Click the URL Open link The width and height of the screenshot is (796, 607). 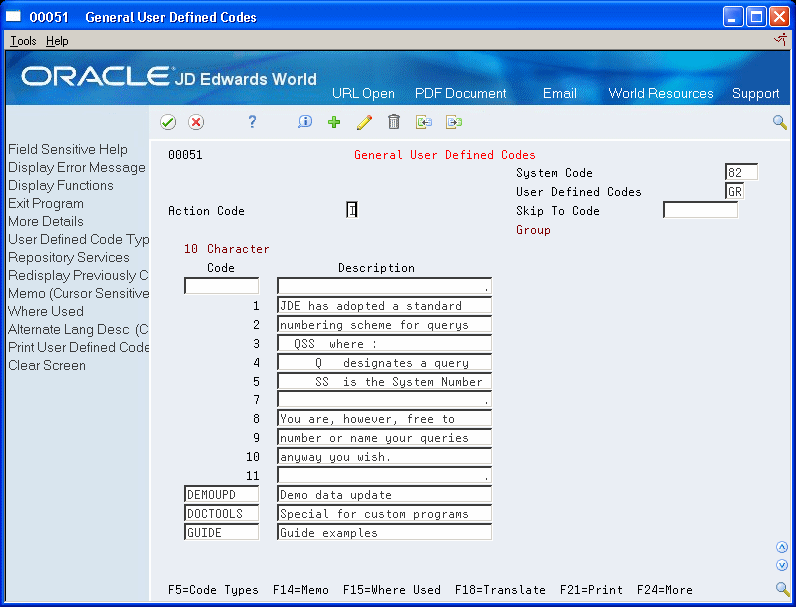(363, 93)
